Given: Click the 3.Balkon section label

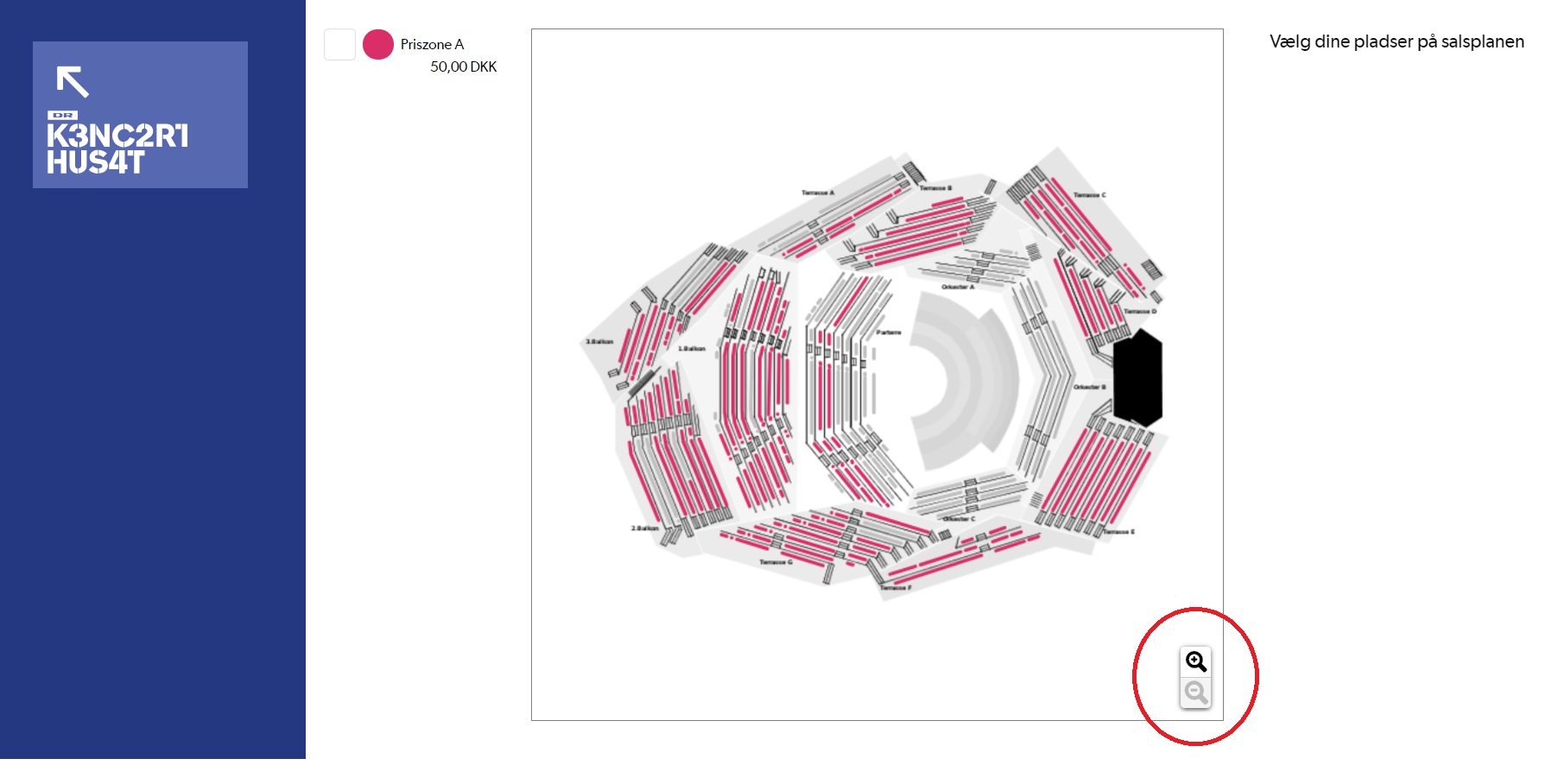Looking at the screenshot, I should (x=599, y=342).
